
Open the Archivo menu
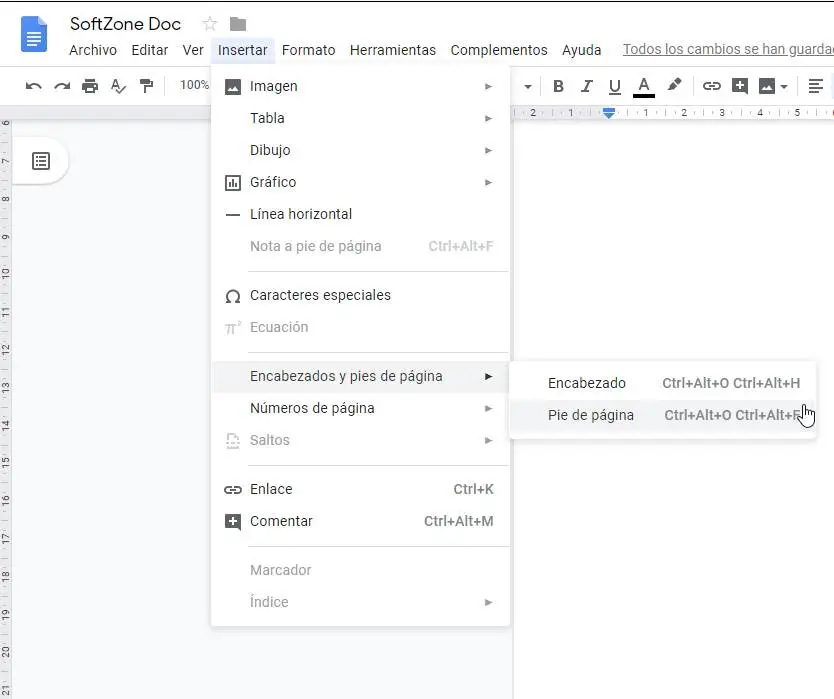point(93,50)
